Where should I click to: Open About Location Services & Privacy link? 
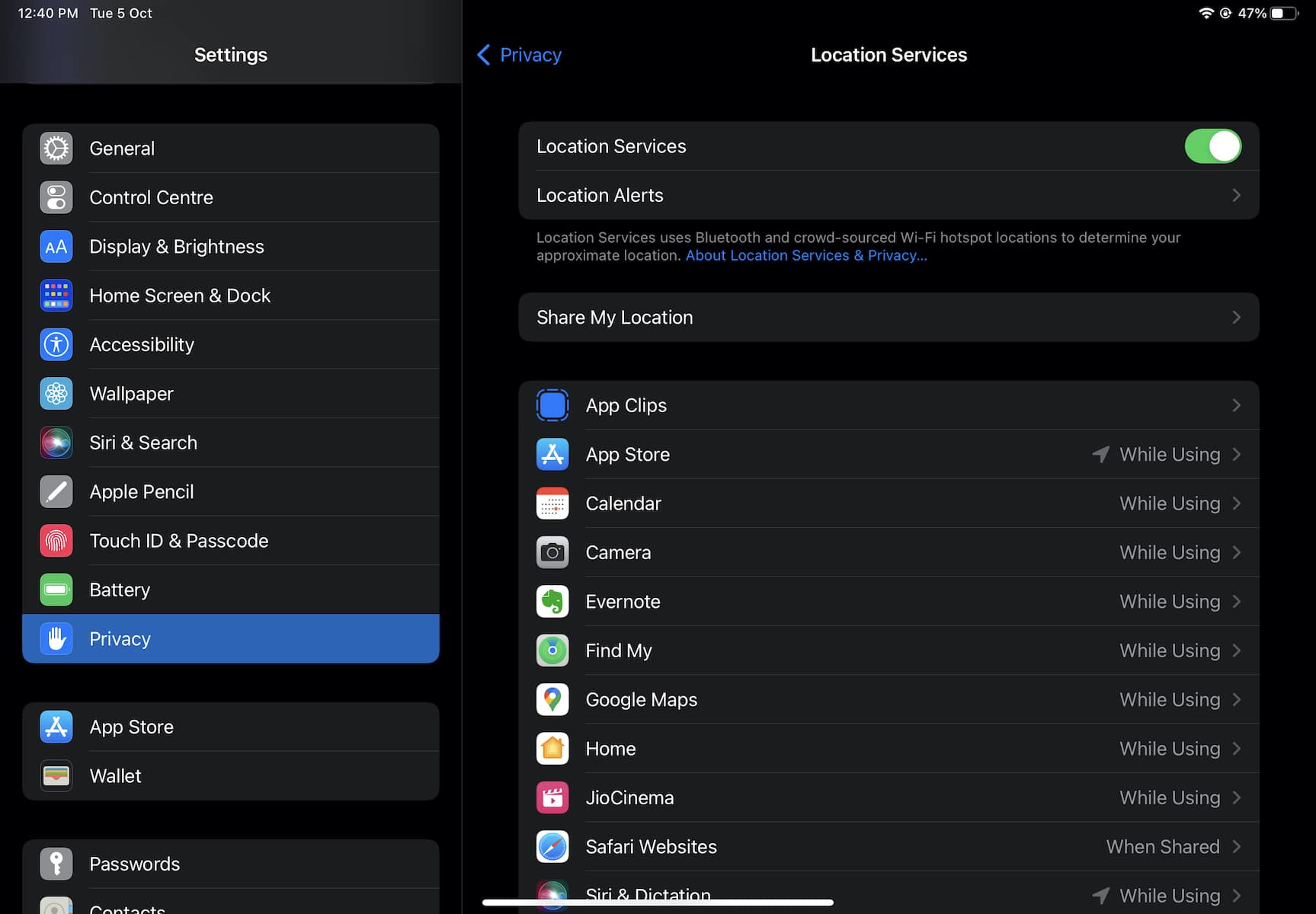[x=805, y=256]
